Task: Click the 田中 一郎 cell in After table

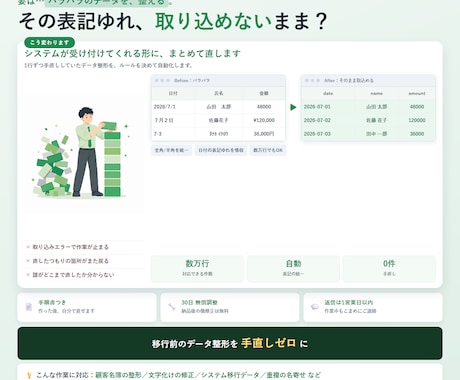Action: coord(377,134)
